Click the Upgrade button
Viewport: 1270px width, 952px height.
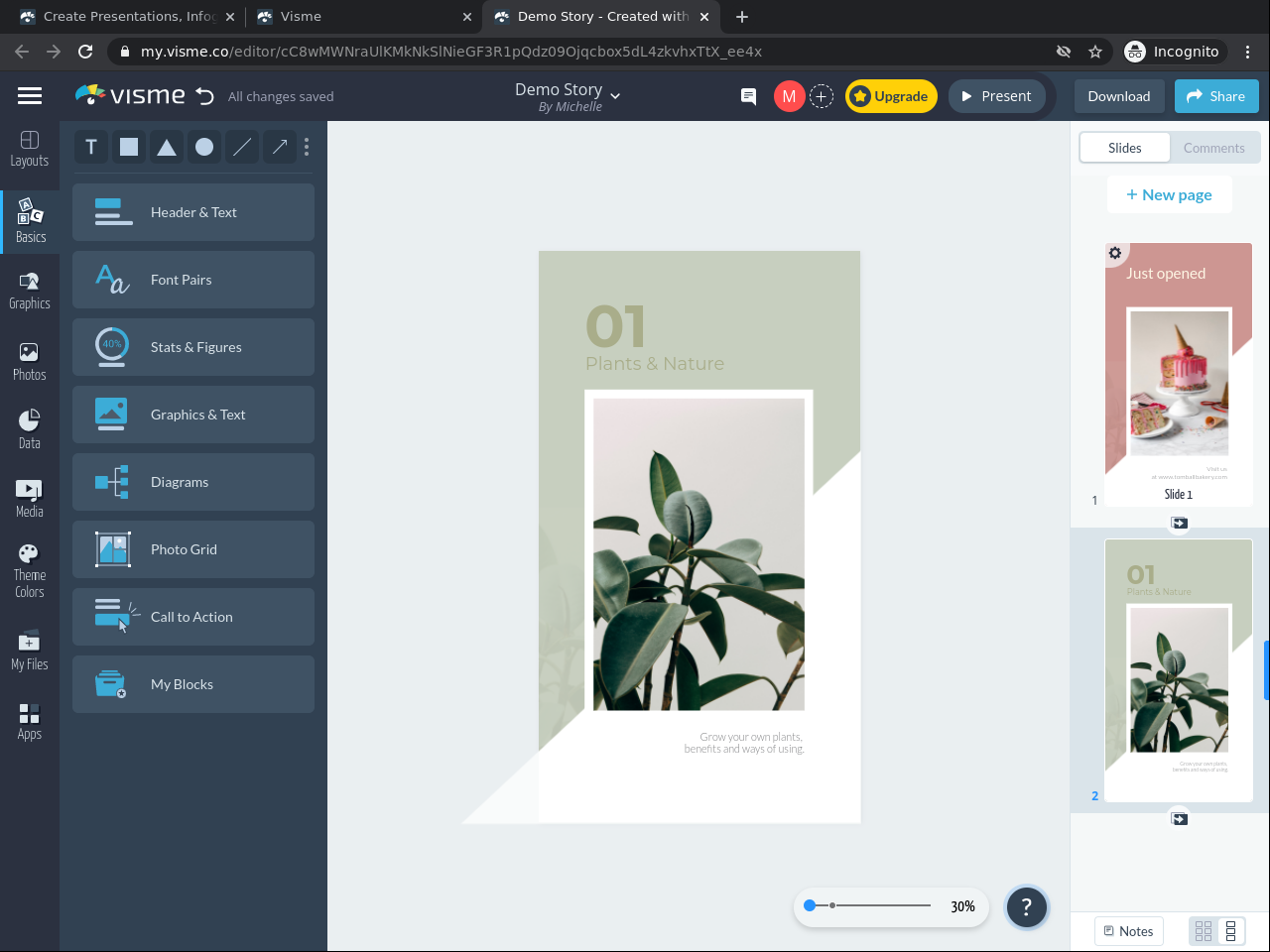point(891,96)
